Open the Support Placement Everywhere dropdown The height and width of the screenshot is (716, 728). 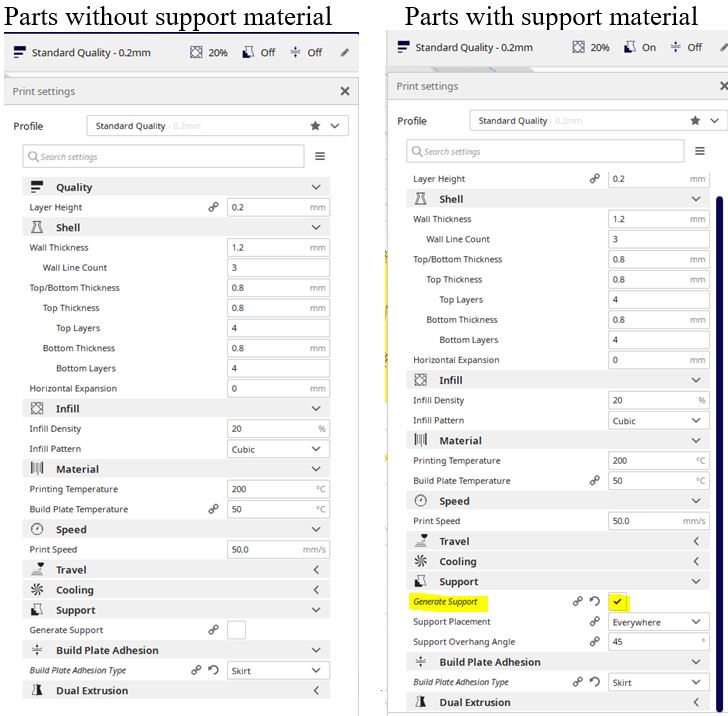point(659,622)
